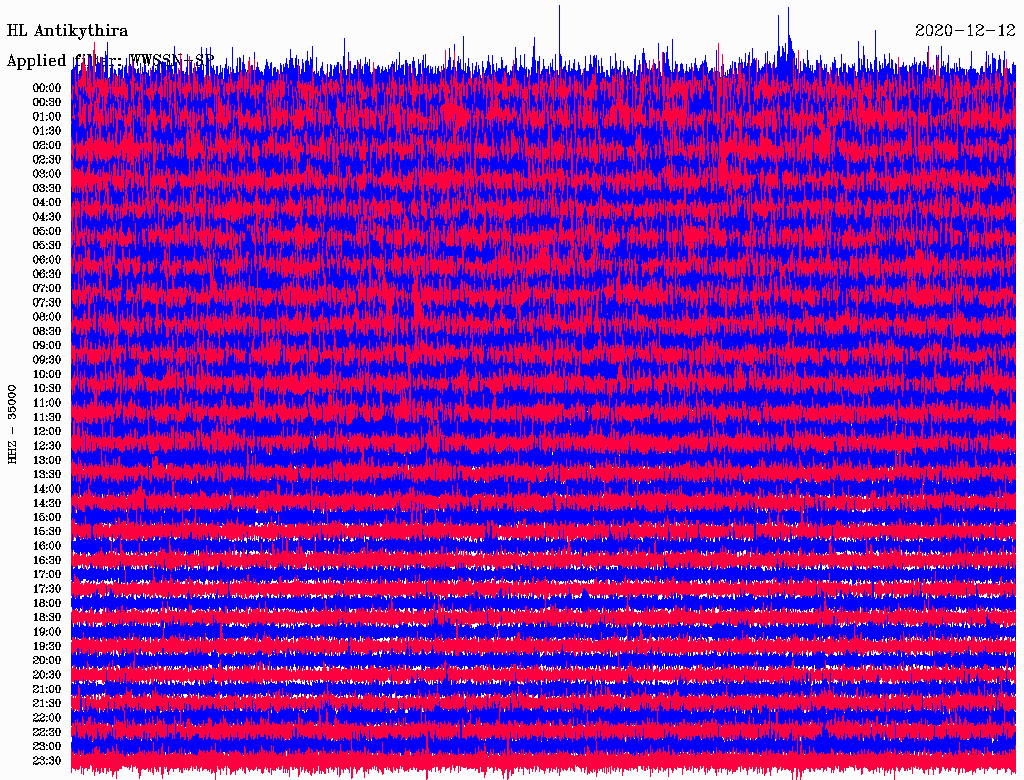Click the 14:30 time label
1024x780 pixels.
[x=47, y=504]
